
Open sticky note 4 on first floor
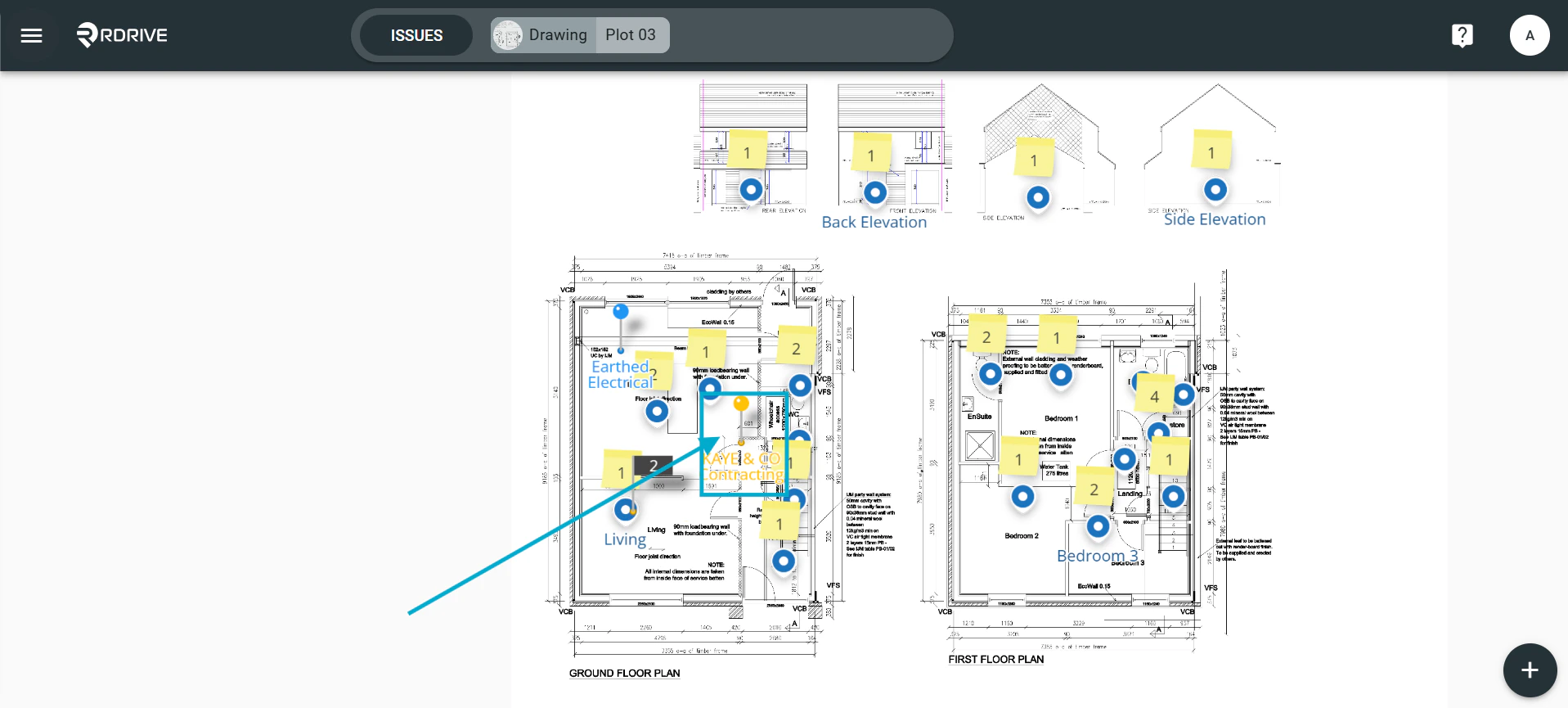point(1154,395)
